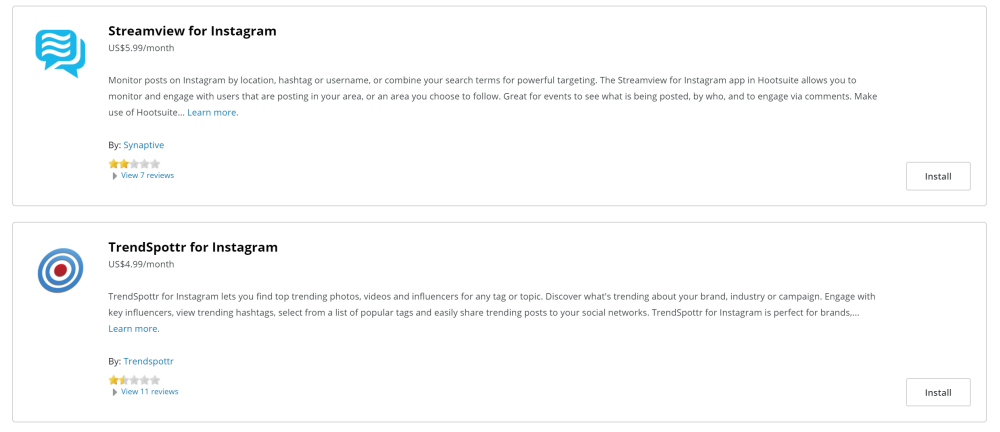Expand the triangle beside View 11 reviews
1000x432 pixels.
(115, 392)
